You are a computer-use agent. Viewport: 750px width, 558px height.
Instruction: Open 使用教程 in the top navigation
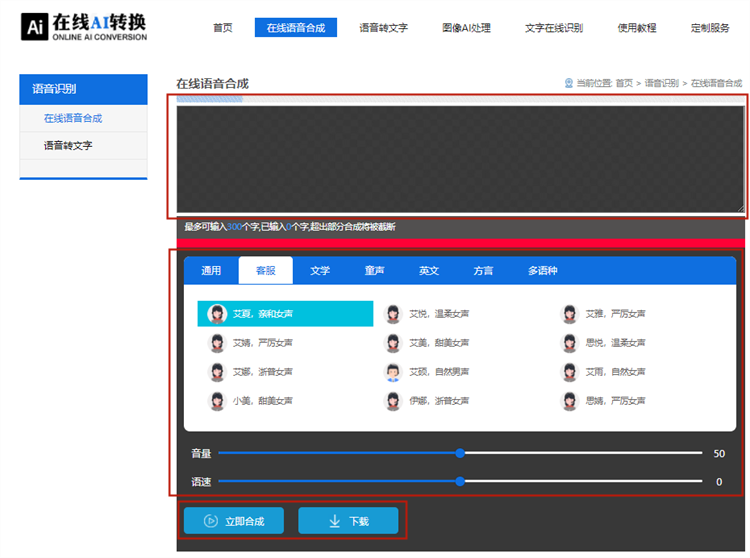637,28
